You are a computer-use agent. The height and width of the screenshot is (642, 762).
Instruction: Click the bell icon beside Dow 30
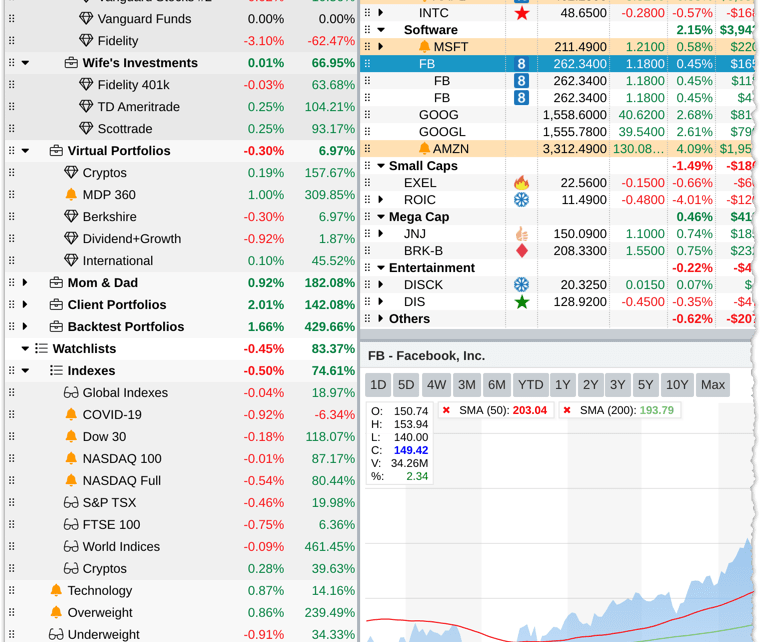tap(71, 436)
